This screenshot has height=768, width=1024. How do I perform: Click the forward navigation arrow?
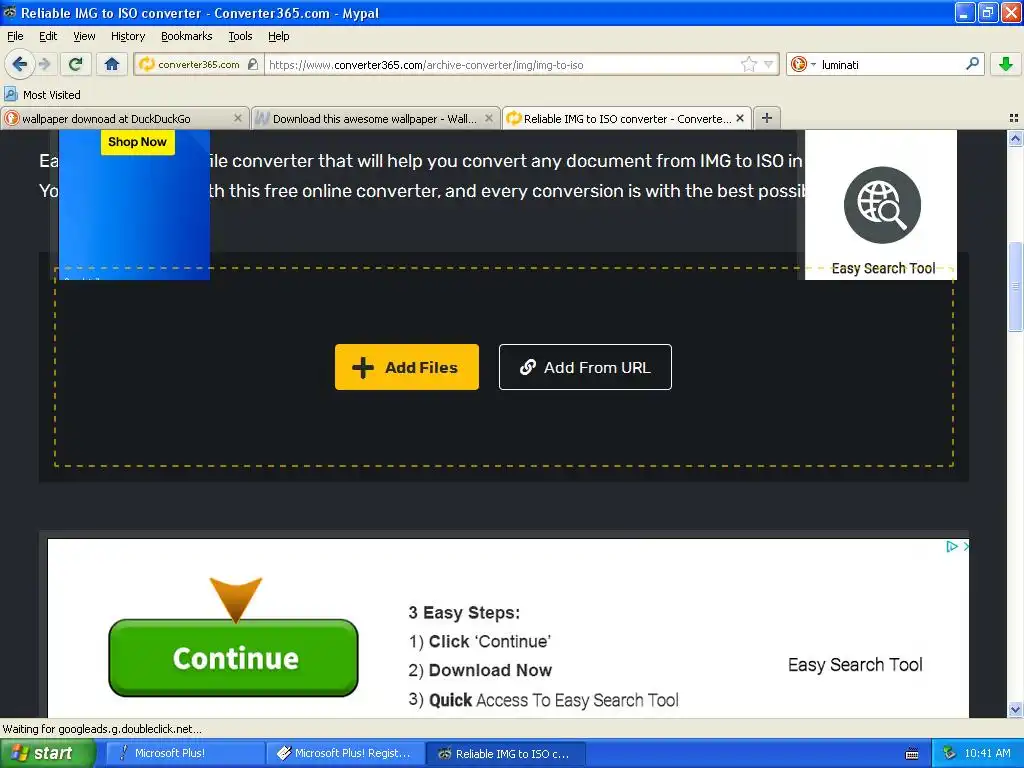click(x=45, y=64)
